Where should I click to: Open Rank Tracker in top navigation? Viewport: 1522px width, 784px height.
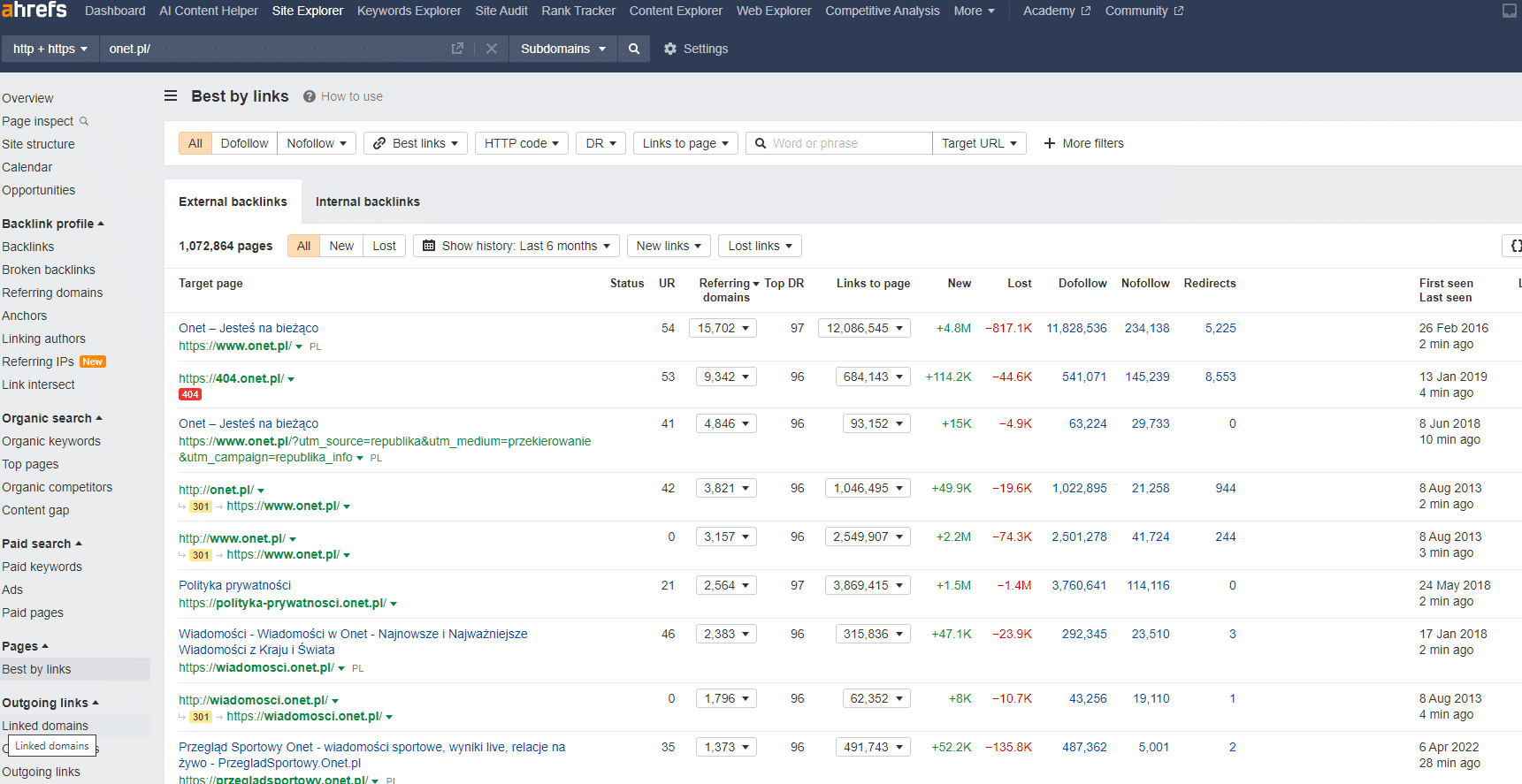[x=578, y=11]
